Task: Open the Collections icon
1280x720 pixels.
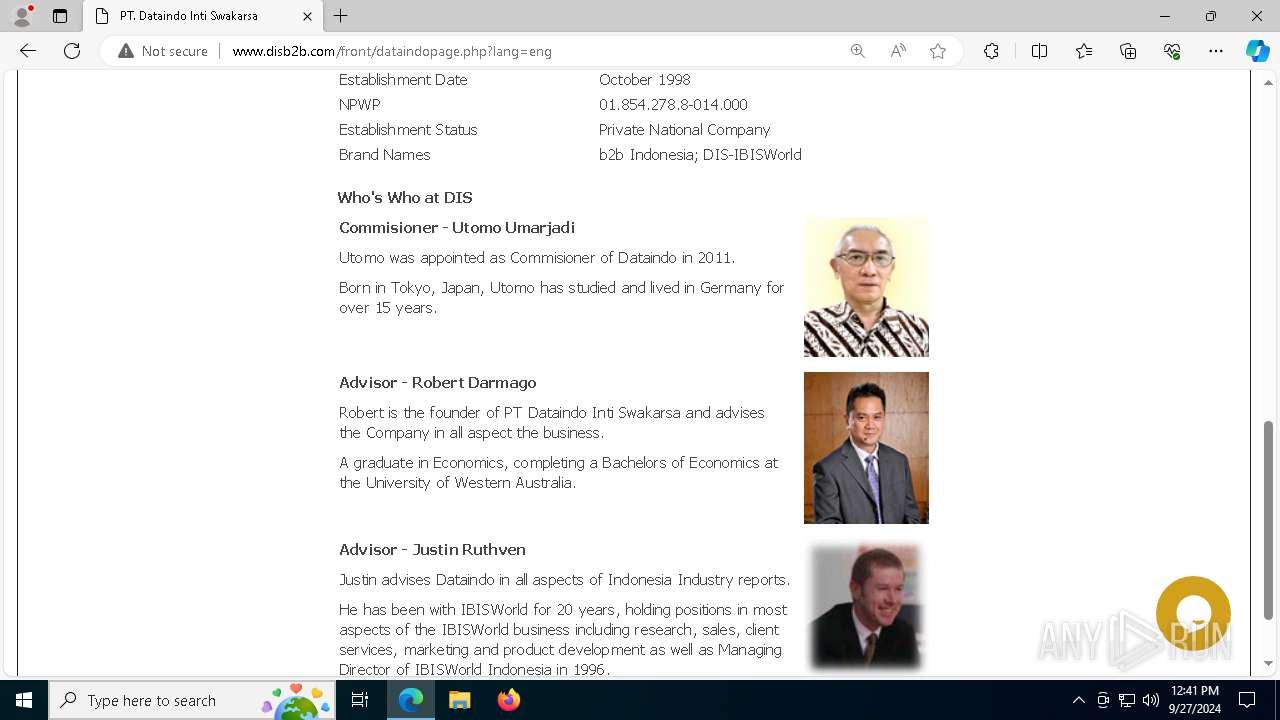Action: pyautogui.click(x=1128, y=51)
